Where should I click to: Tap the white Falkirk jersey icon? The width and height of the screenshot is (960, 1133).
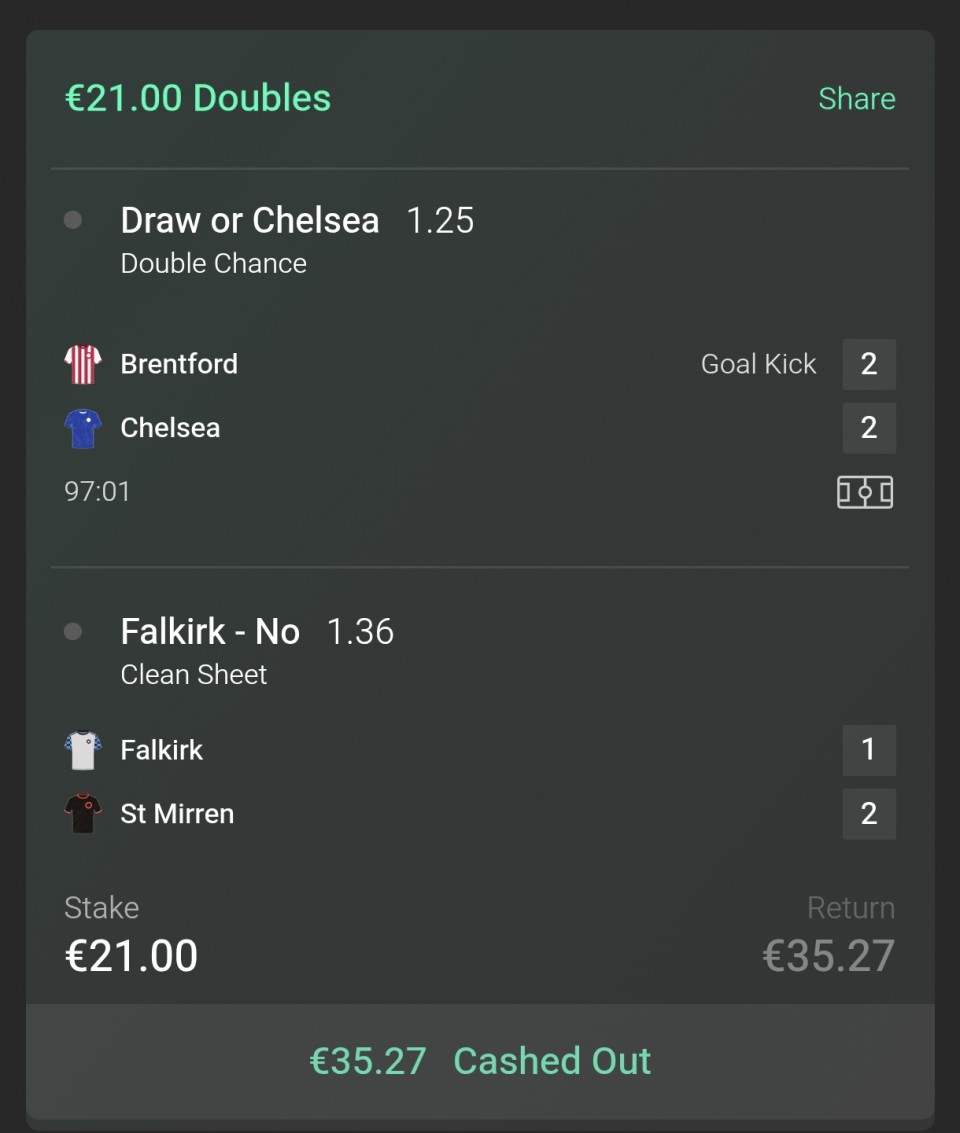coord(83,750)
